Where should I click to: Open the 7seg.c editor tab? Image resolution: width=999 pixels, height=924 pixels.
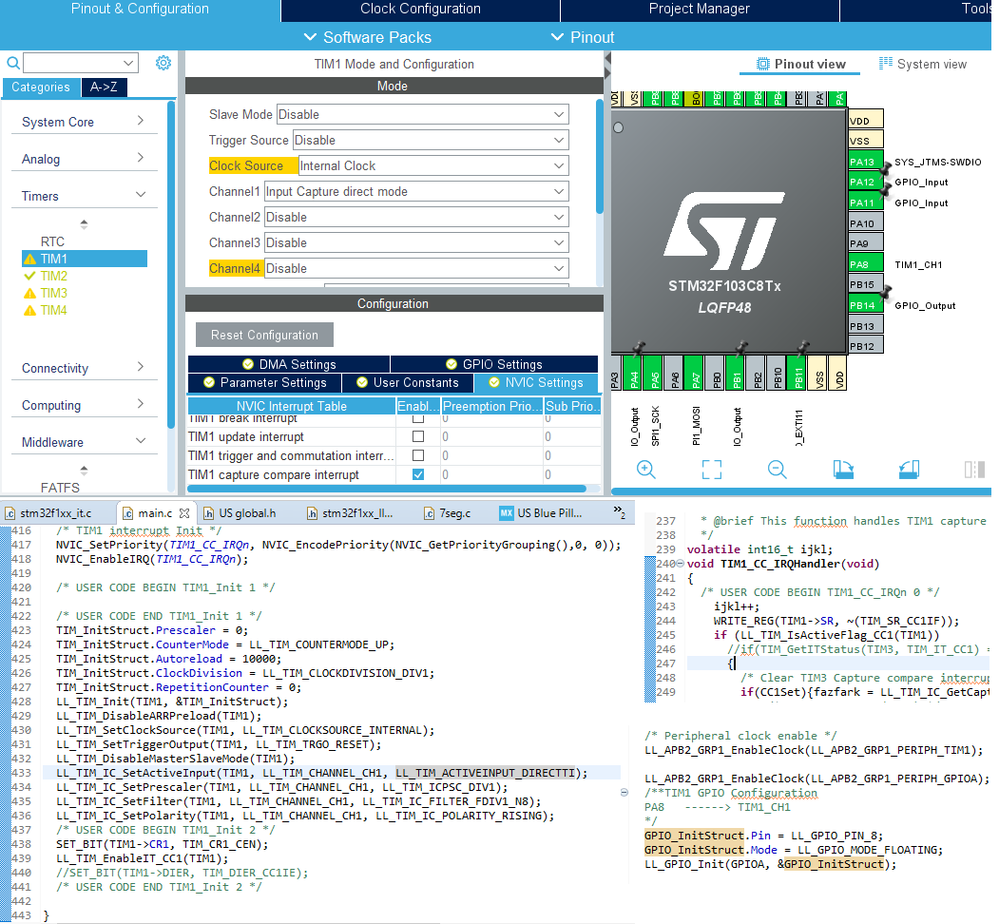click(x=447, y=513)
